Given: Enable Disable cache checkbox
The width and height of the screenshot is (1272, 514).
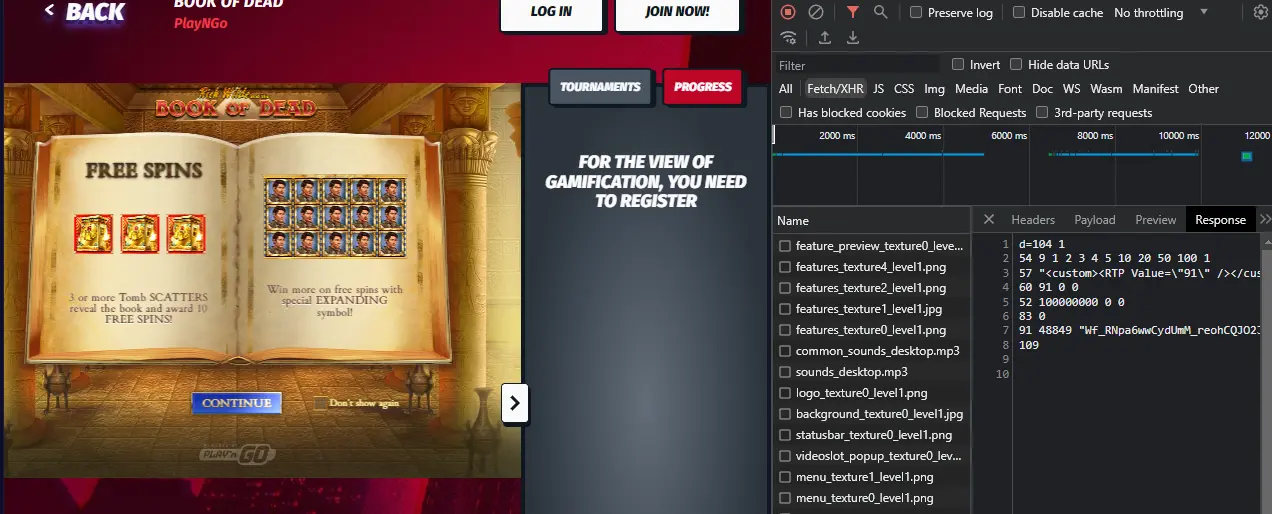Looking at the screenshot, I should coord(1019,12).
